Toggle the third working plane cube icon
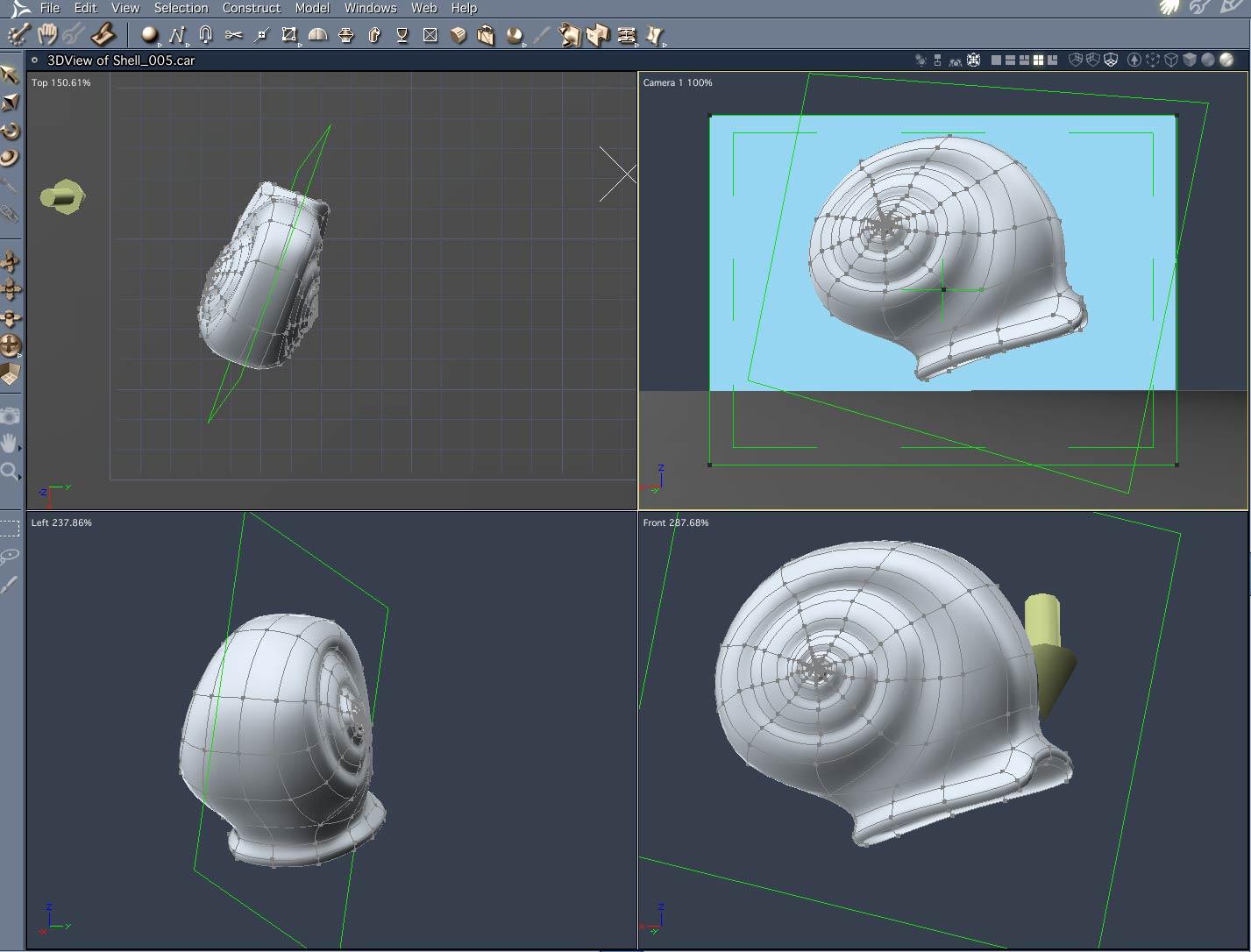This screenshot has width=1251, height=952. [1111, 60]
